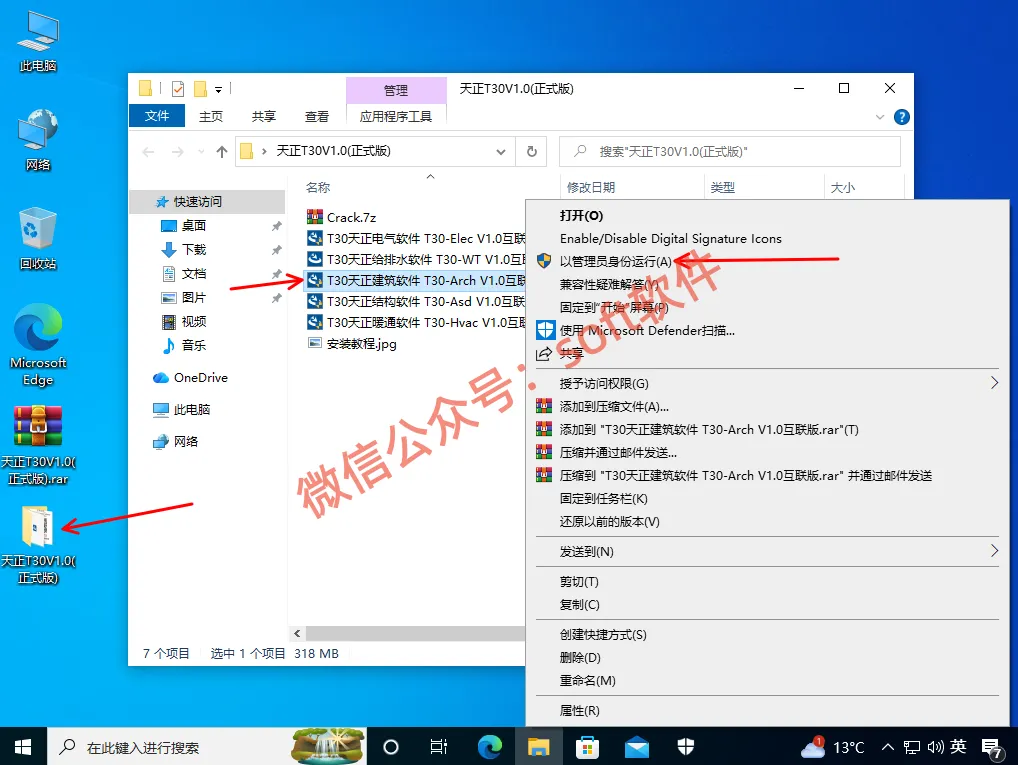Click Properties quick access toolbar checkmark icon
Viewport: 1018px width, 765px height.
(x=178, y=88)
